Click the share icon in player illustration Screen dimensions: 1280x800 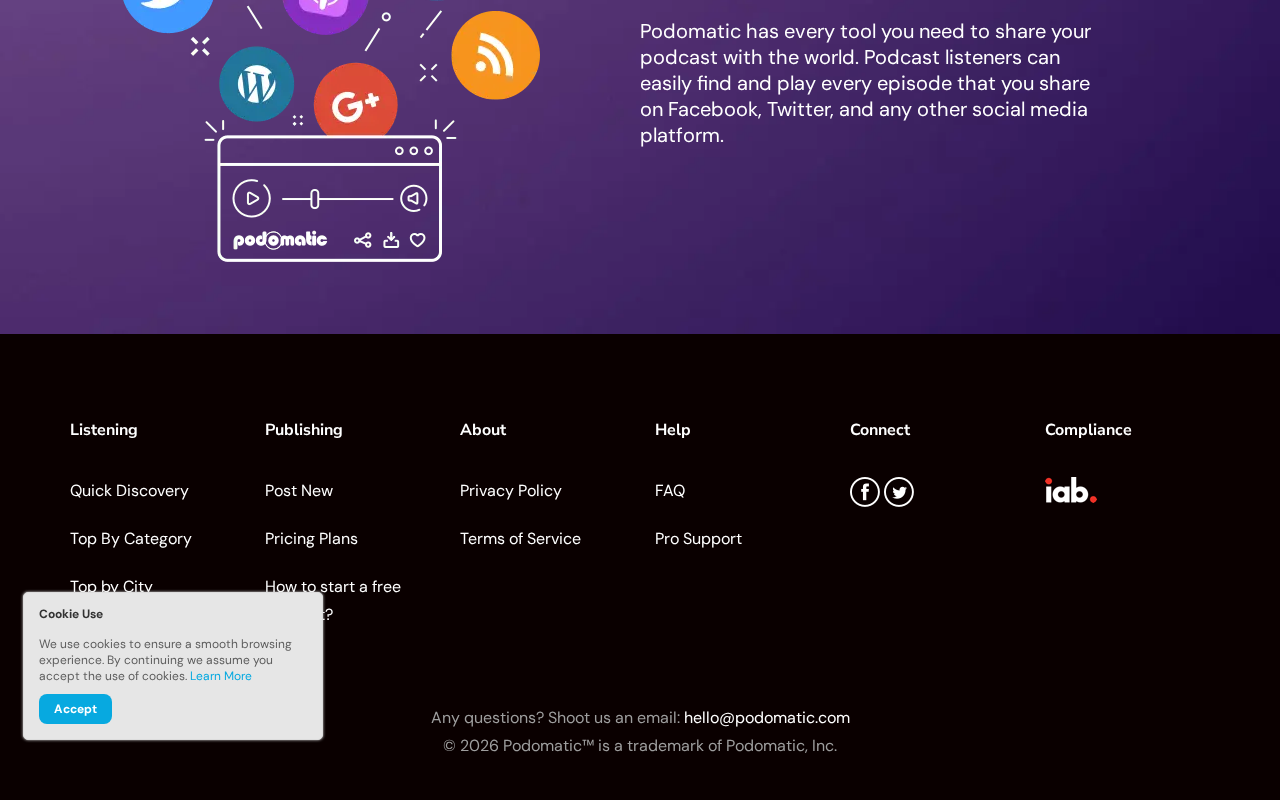(x=363, y=240)
